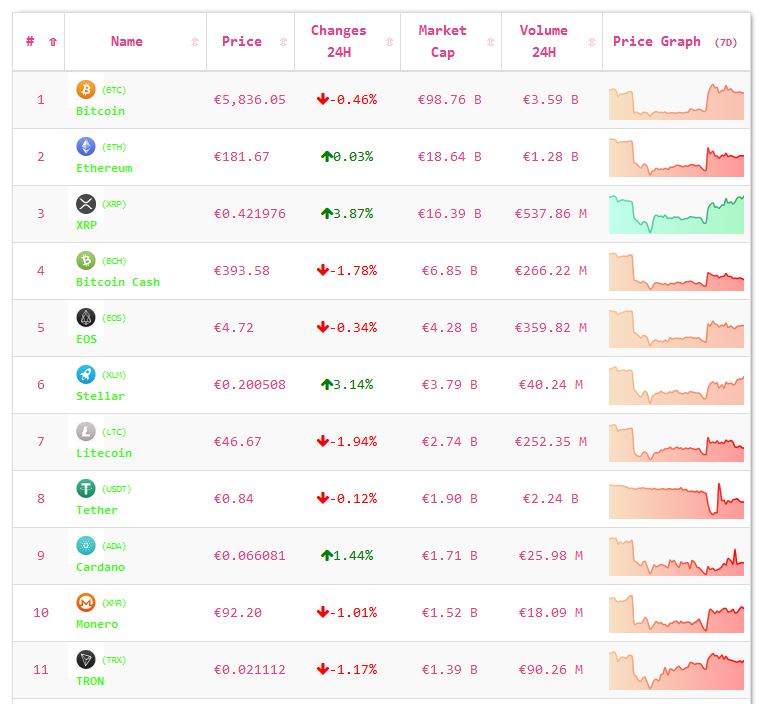This screenshot has height=704, width=766.
Task: Open the Bitcoin name link
Action: (100, 111)
